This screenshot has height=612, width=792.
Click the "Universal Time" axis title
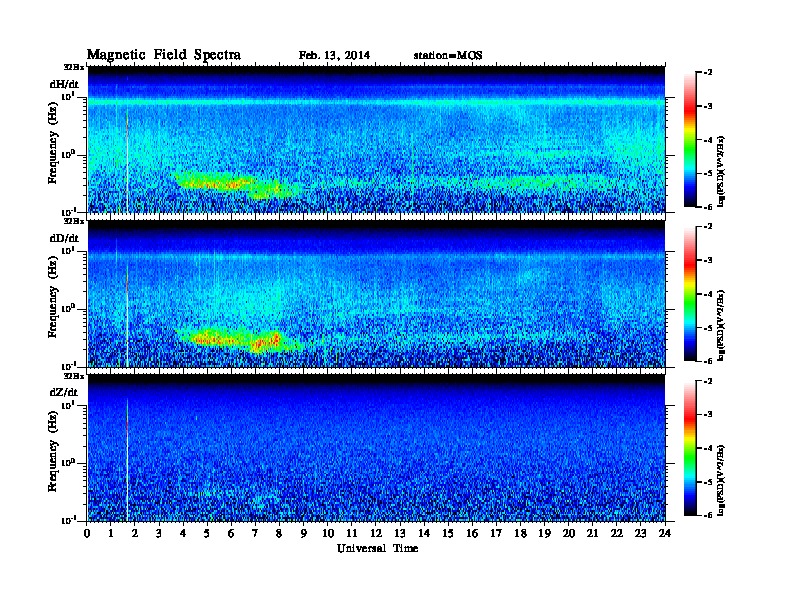pos(377,548)
